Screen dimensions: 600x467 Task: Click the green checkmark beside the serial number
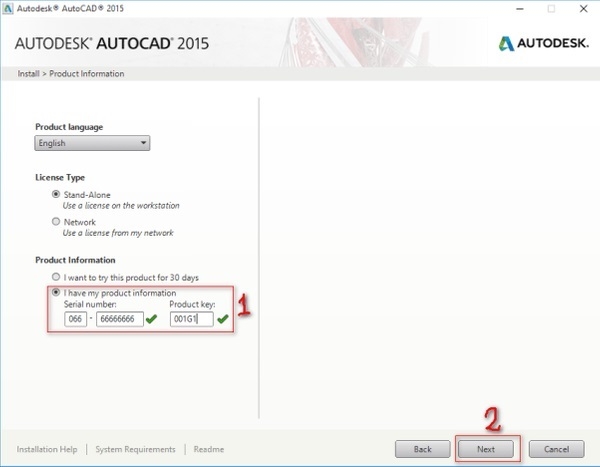coord(151,319)
